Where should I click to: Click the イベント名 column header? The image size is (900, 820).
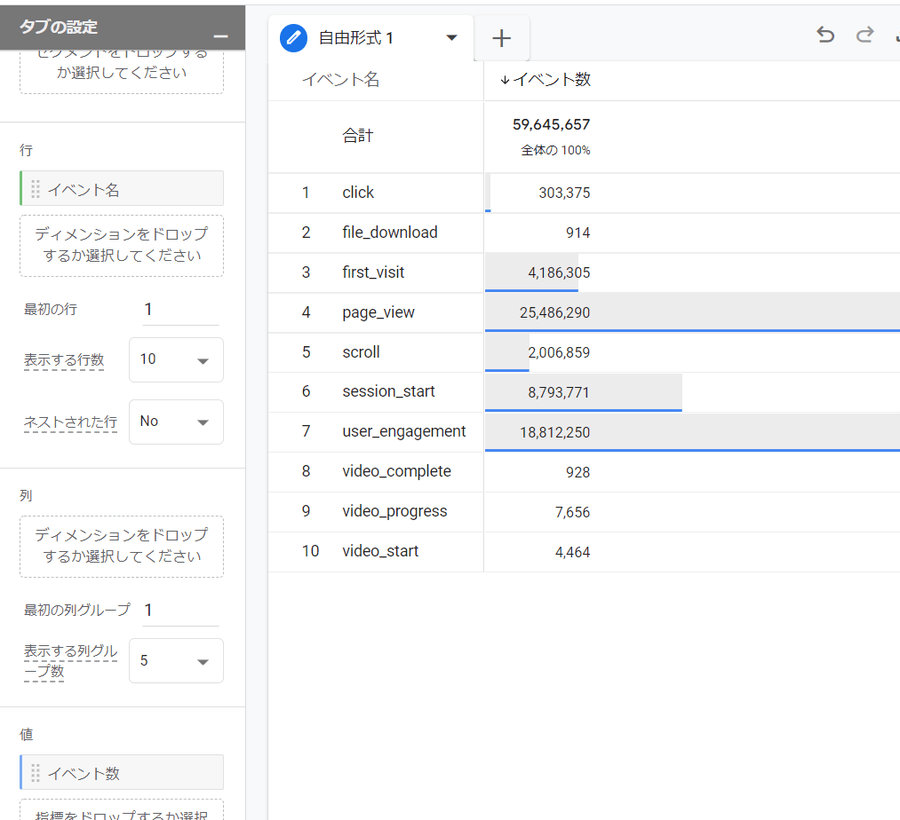tap(341, 79)
